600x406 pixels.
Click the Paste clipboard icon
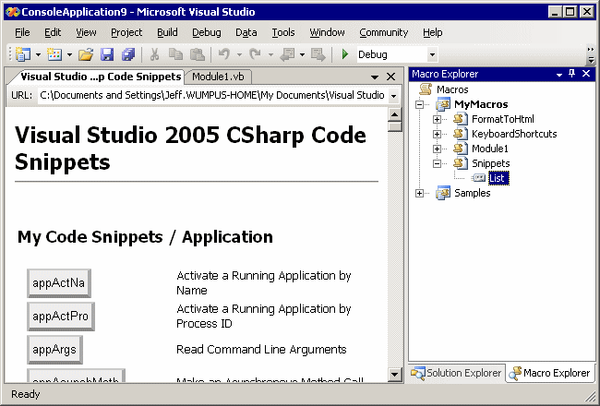197,55
